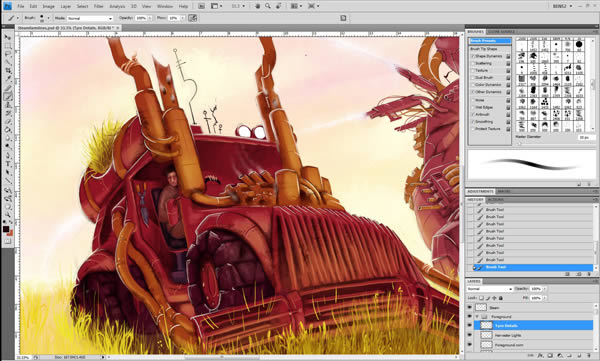Hide the Beam layer
The height and width of the screenshot is (361, 600).
pyautogui.click(x=470, y=307)
